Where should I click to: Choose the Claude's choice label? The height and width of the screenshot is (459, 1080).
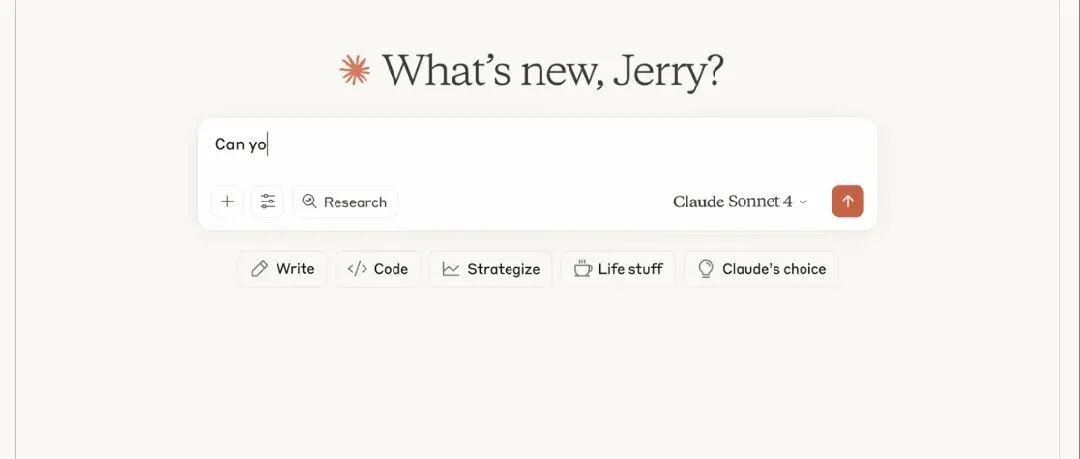tap(774, 269)
